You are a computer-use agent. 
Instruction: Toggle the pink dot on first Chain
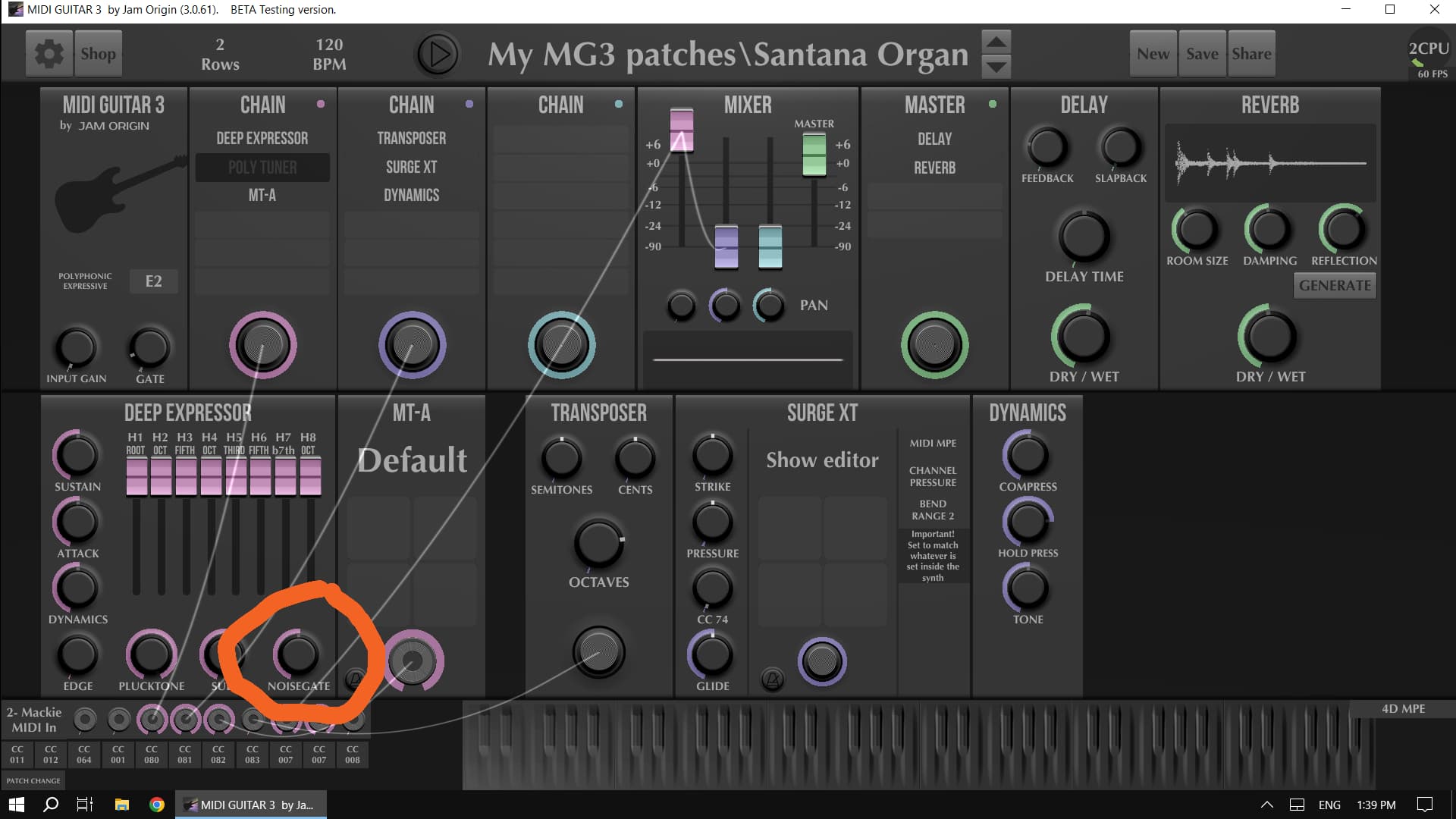[321, 104]
